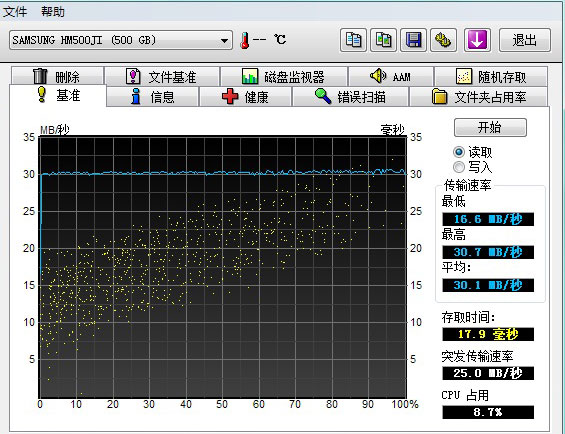The width and height of the screenshot is (565, 434).
Task: Open the 文件 menu
Action: (15, 12)
